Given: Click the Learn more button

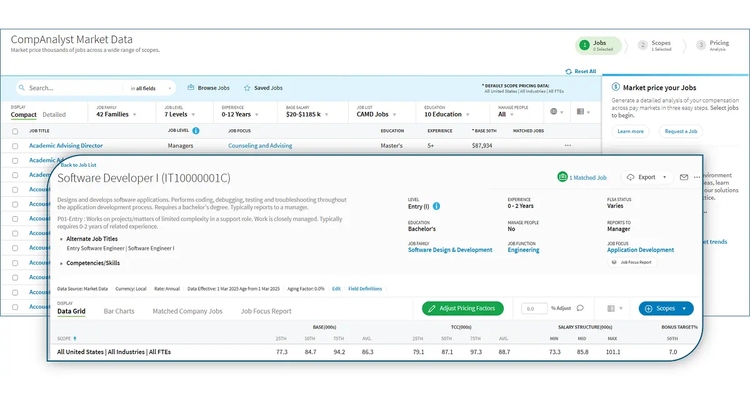Looking at the screenshot, I should click(x=630, y=131).
